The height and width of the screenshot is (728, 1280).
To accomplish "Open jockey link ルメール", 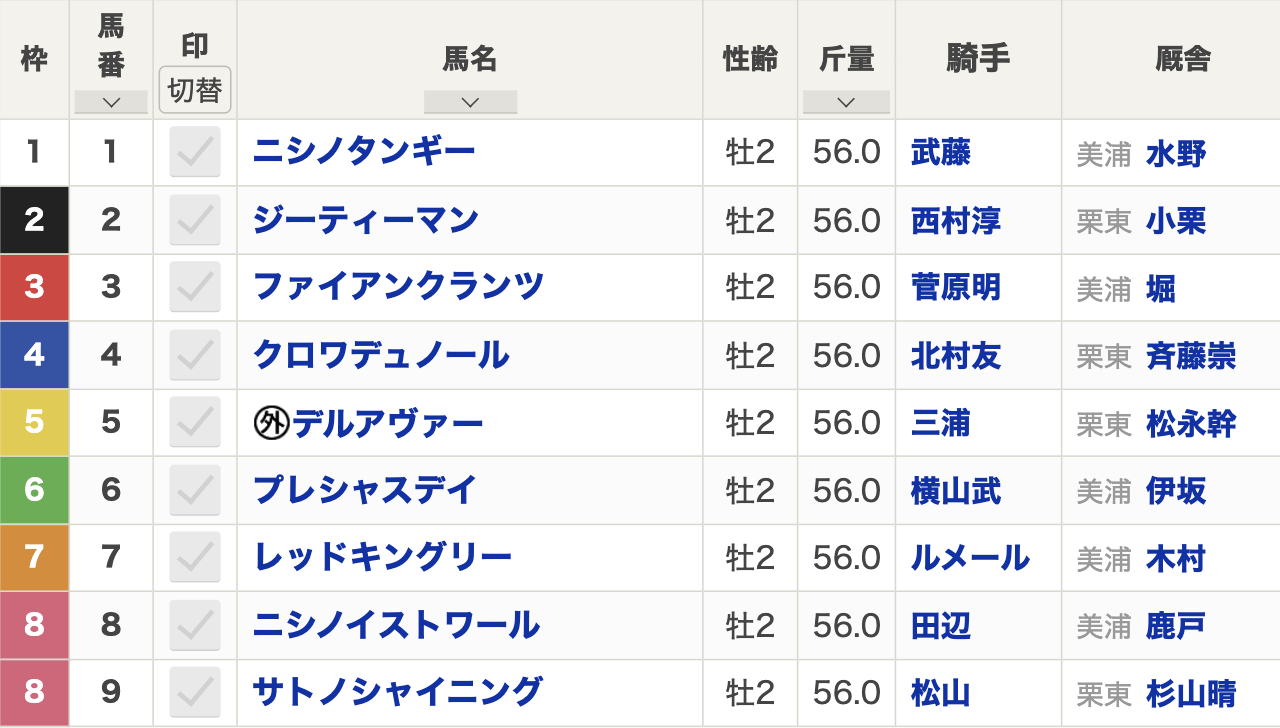I will point(970,558).
